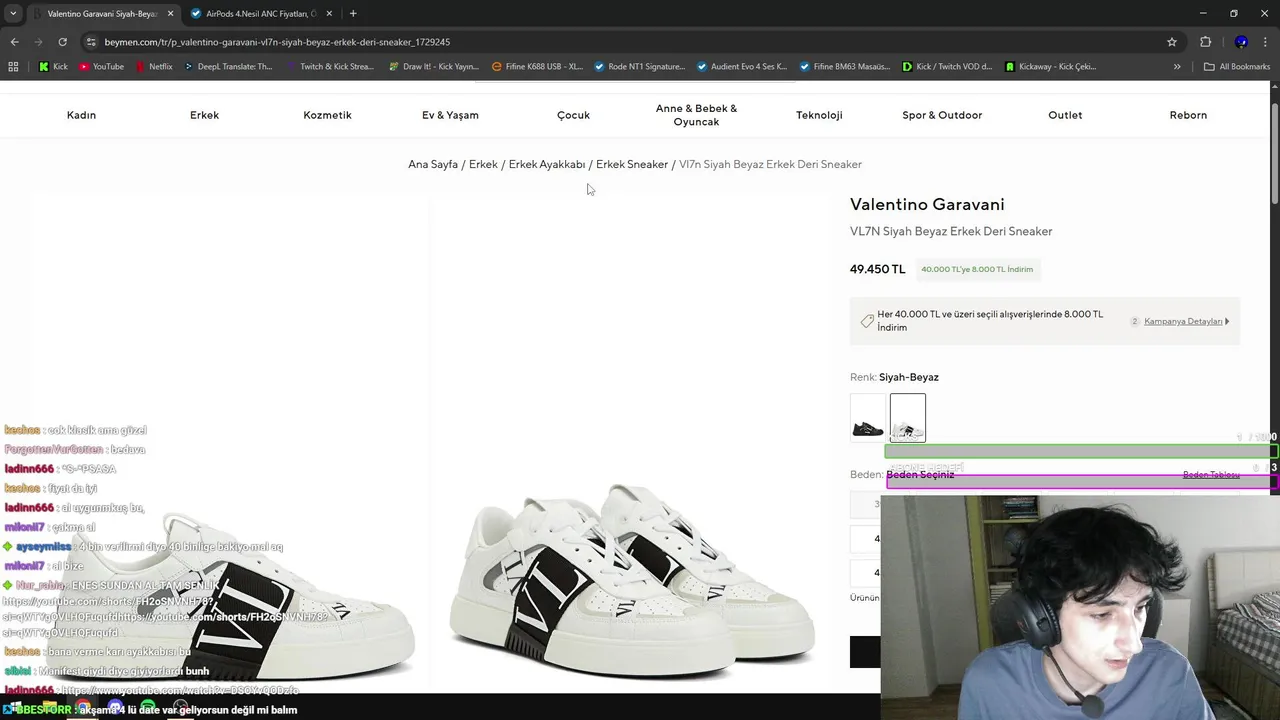Viewport: 1280px width, 720px height.
Task: Open the Kadın menu
Action: (x=81, y=115)
